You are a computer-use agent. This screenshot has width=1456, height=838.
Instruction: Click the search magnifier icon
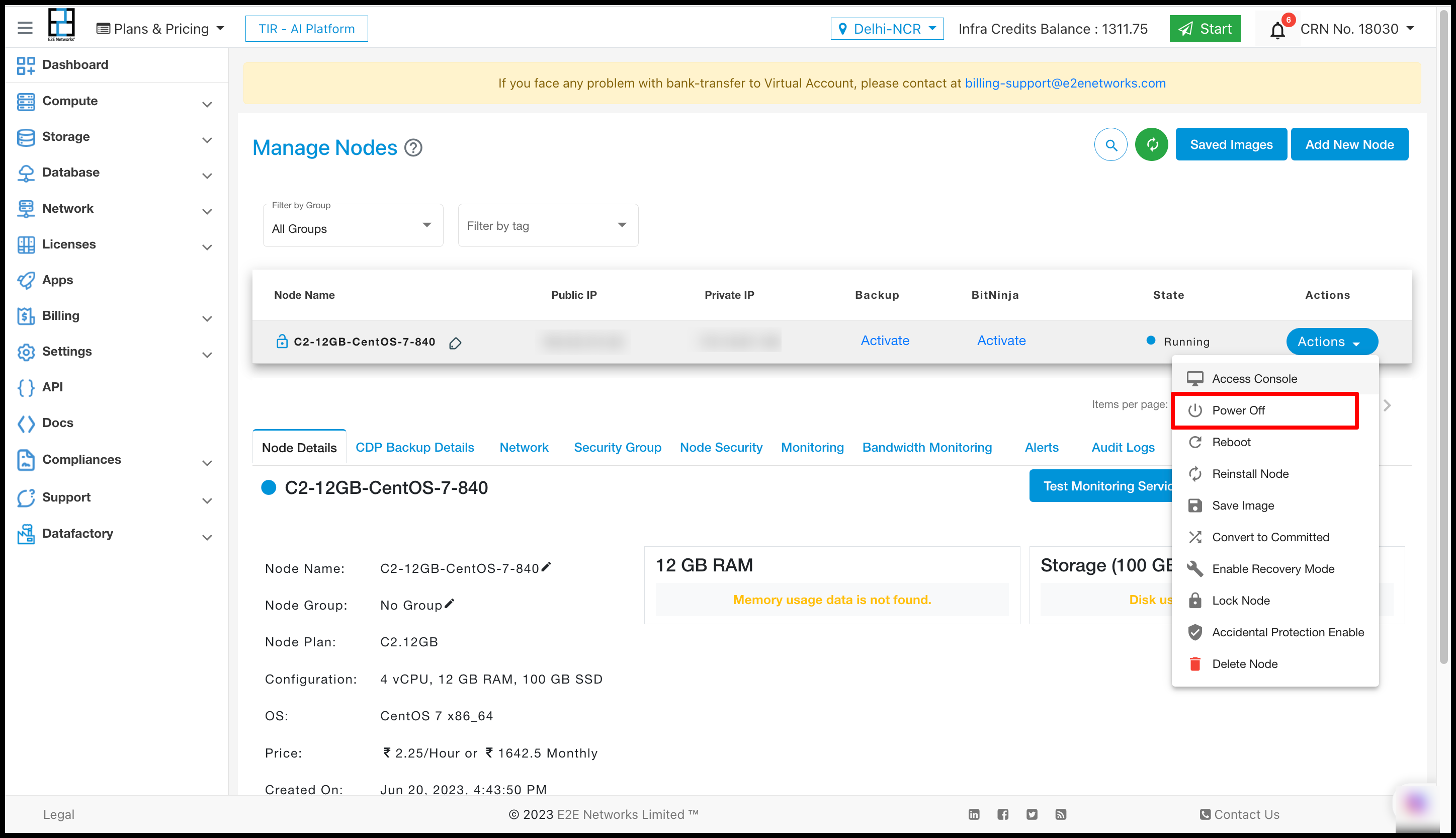coord(1112,144)
